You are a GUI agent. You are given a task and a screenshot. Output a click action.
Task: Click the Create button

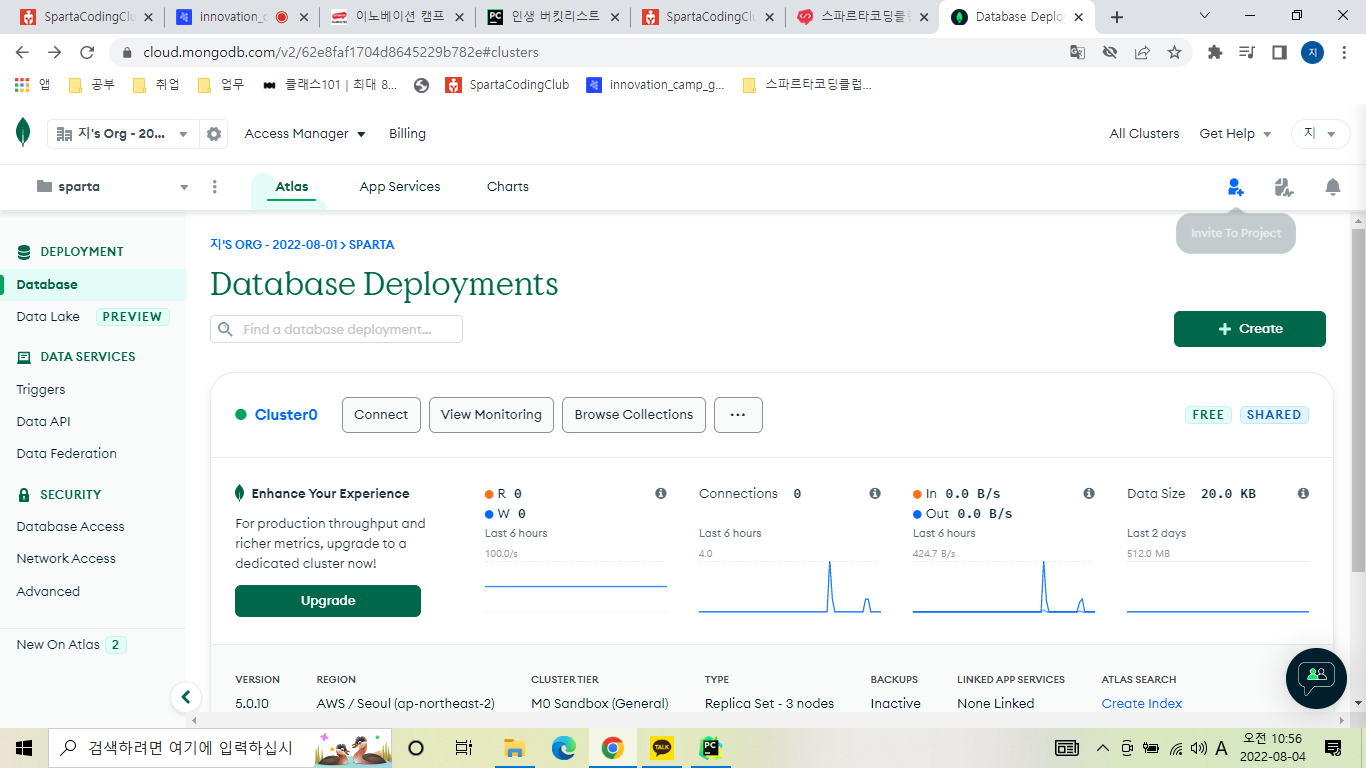[1249, 329]
